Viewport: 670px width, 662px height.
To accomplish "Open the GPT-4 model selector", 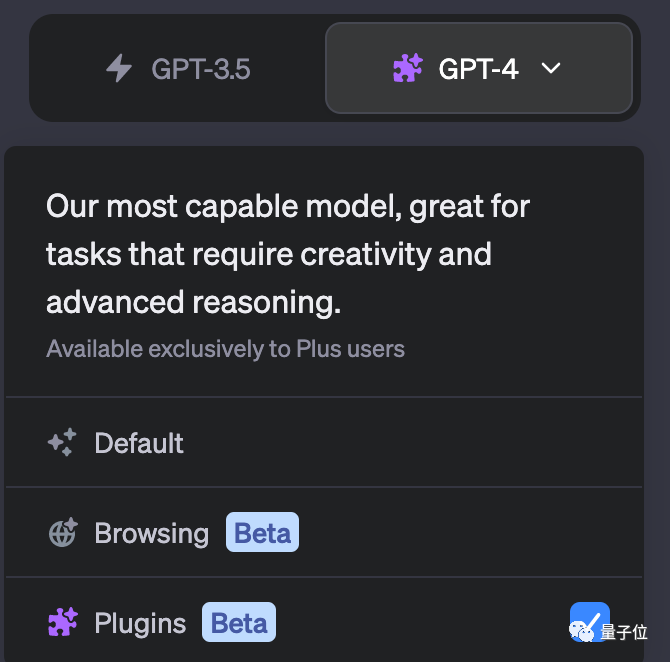I will click(x=479, y=68).
